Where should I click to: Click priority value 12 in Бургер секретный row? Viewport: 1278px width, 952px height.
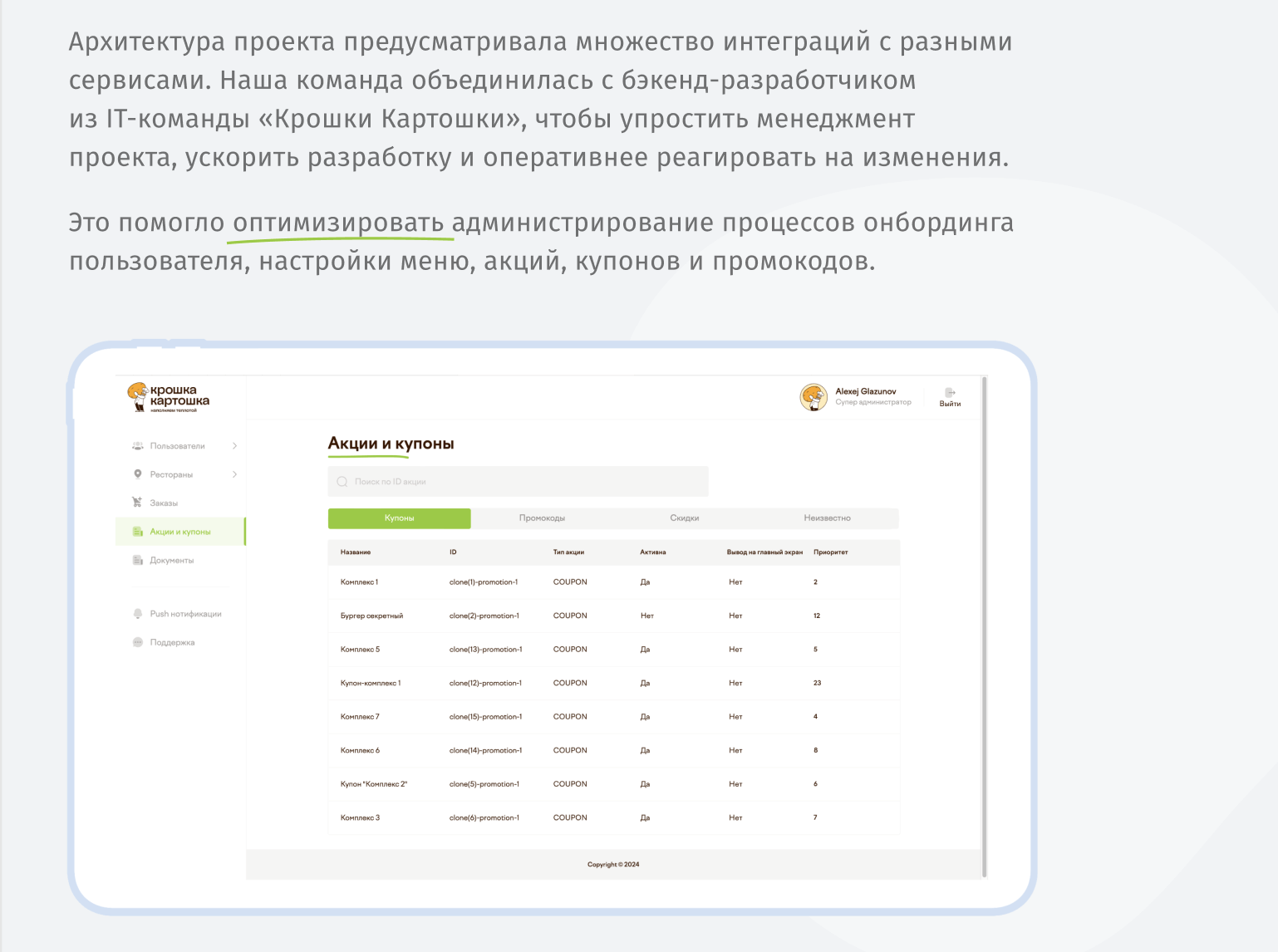[817, 616]
